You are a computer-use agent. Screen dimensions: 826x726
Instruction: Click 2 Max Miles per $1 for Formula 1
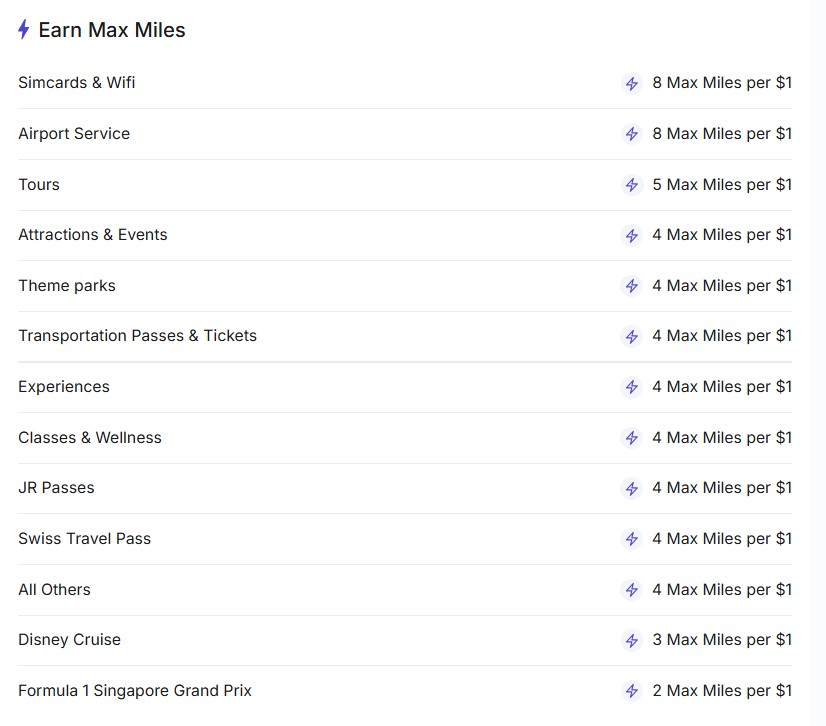pyautogui.click(x=721, y=691)
